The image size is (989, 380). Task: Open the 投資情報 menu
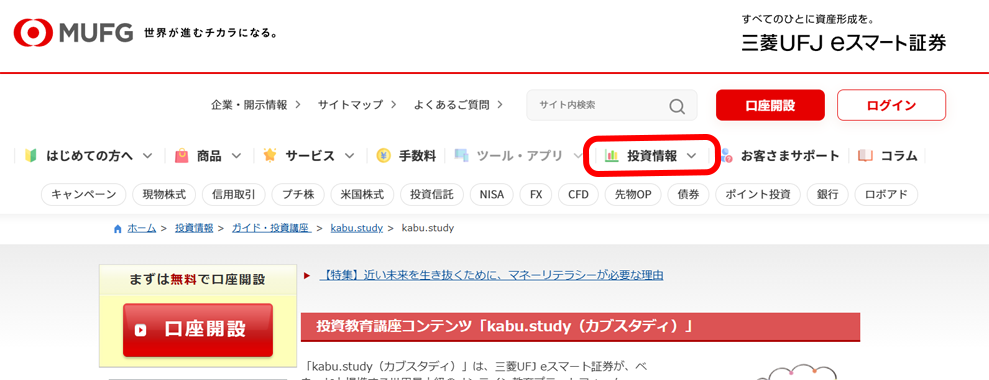651,155
